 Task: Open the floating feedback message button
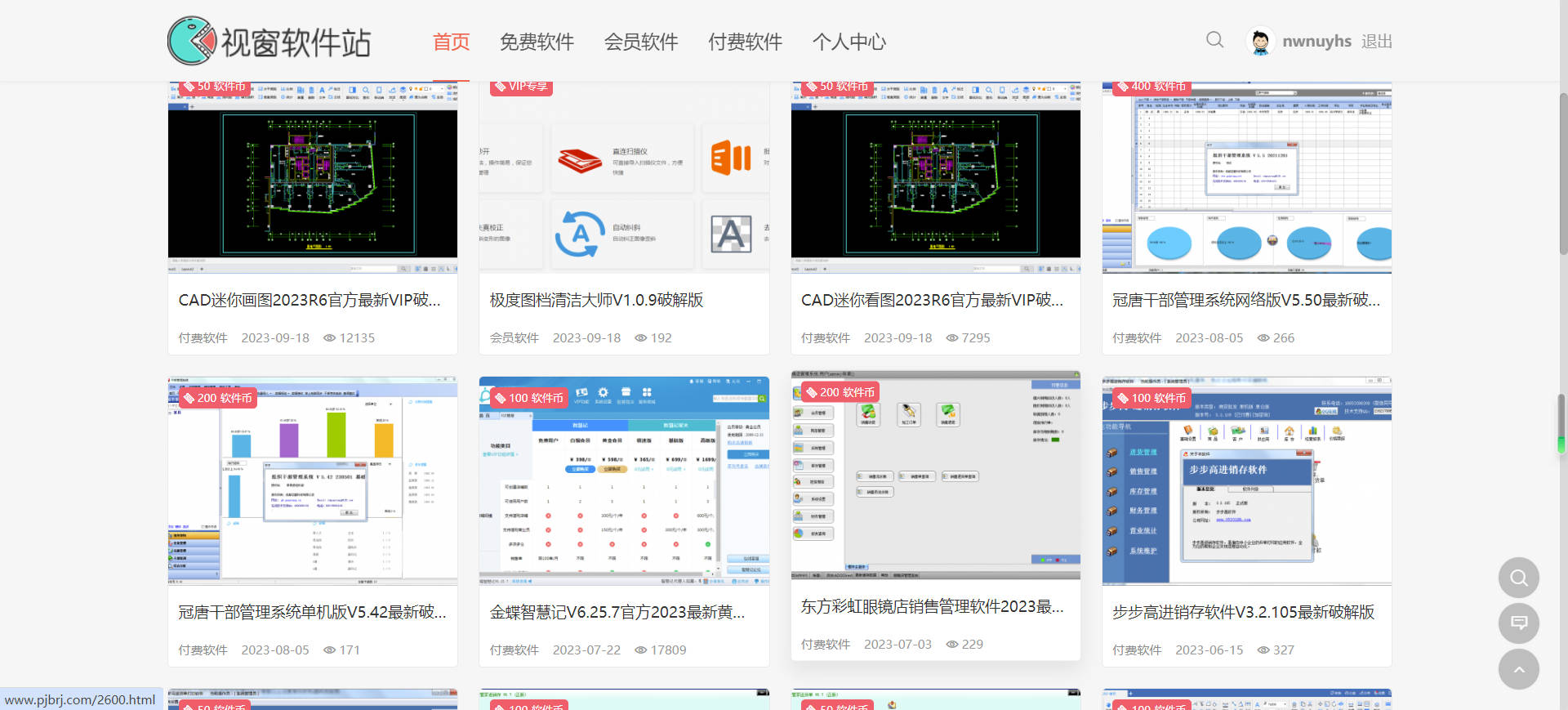(x=1518, y=623)
